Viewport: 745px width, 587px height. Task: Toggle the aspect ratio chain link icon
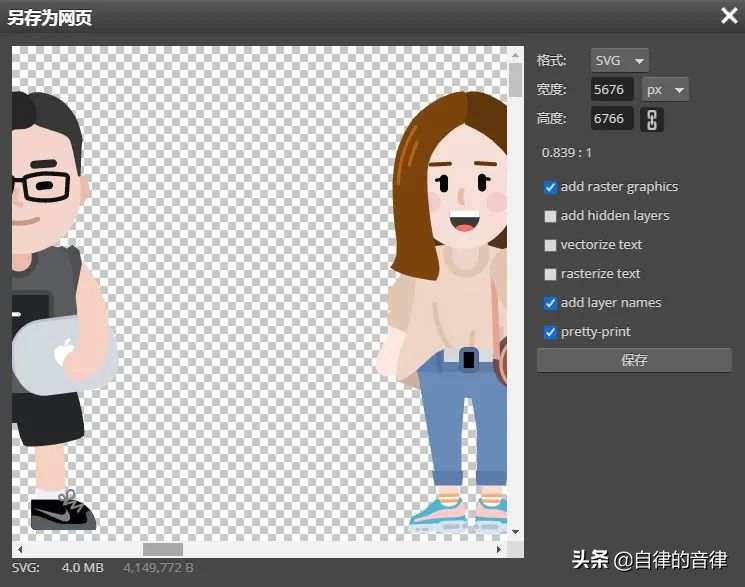point(652,120)
